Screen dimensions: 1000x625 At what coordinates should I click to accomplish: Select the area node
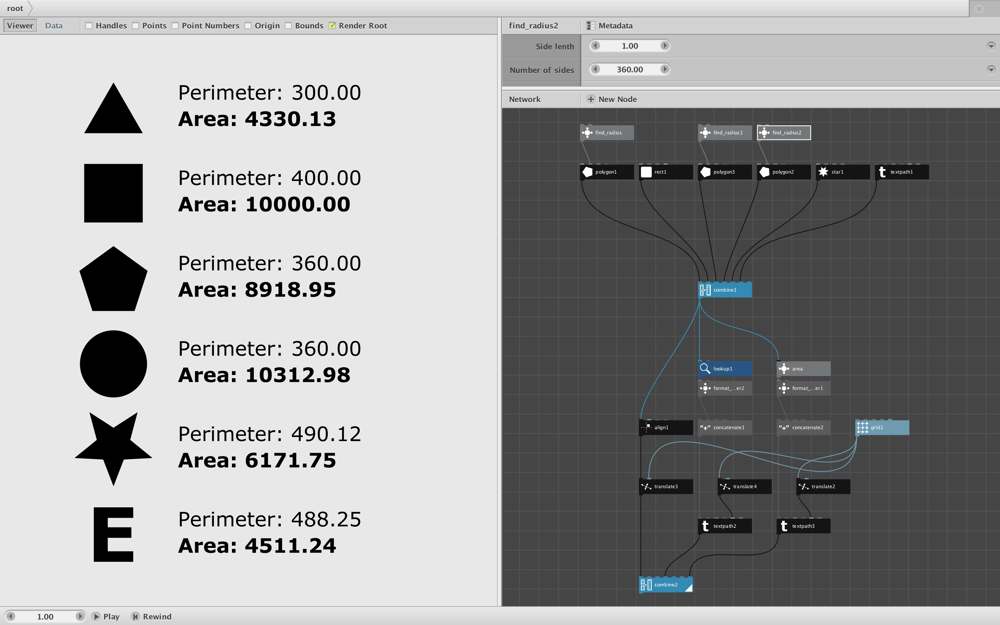tap(804, 369)
